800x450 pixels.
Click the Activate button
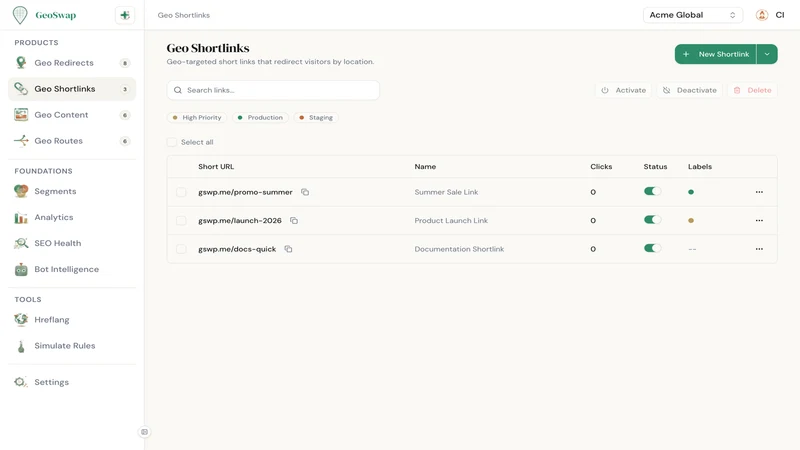[x=623, y=90]
